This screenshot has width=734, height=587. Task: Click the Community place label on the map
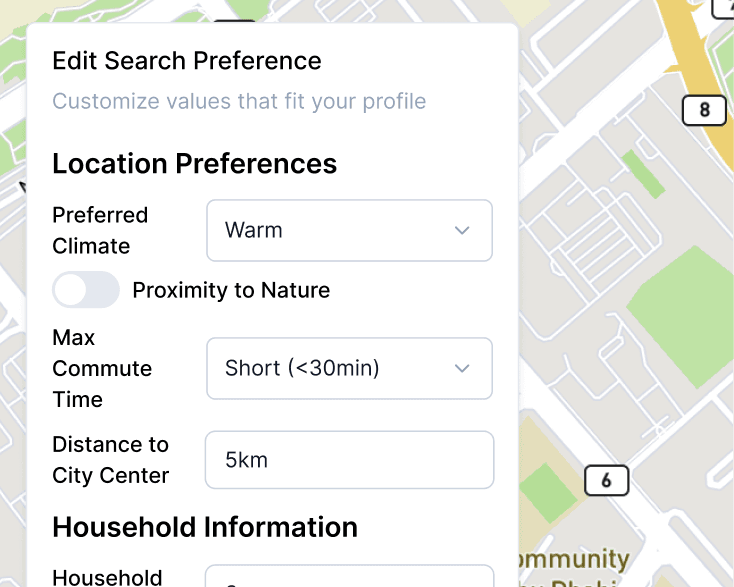point(575,559)
